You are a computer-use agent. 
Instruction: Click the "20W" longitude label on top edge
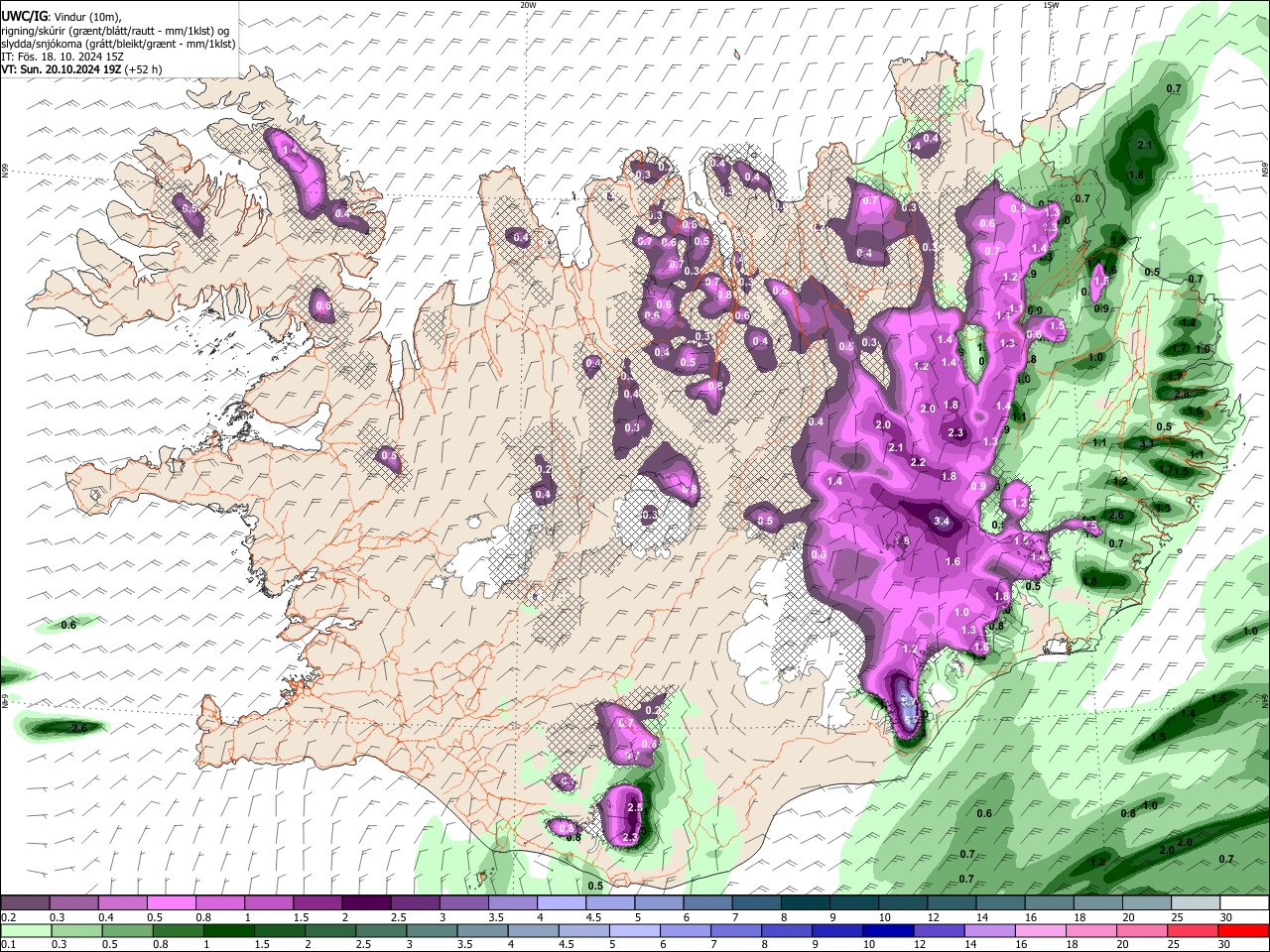[x=528, y=5]
